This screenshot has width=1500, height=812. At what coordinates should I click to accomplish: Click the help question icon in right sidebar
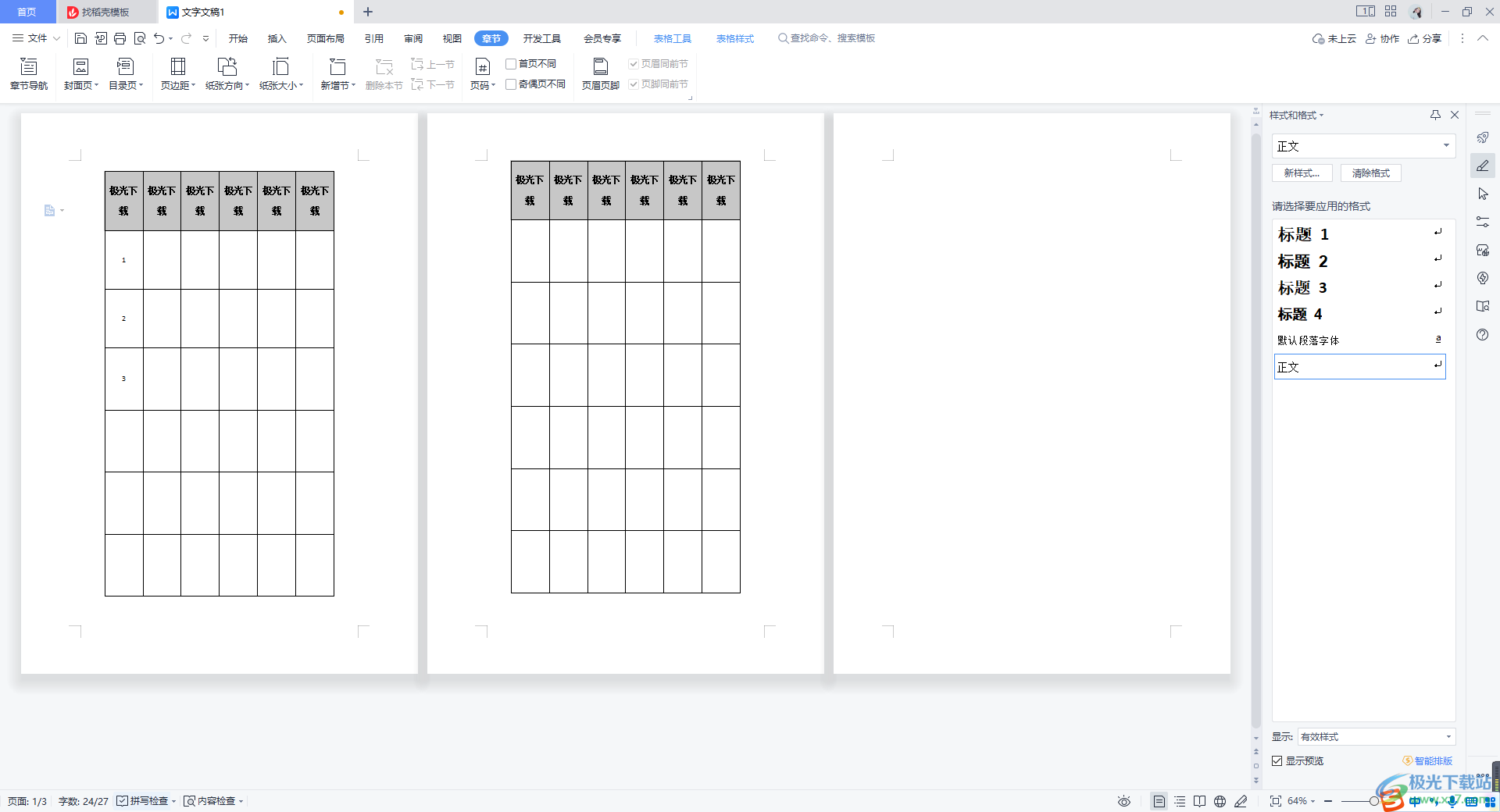tap(1483, 334)
